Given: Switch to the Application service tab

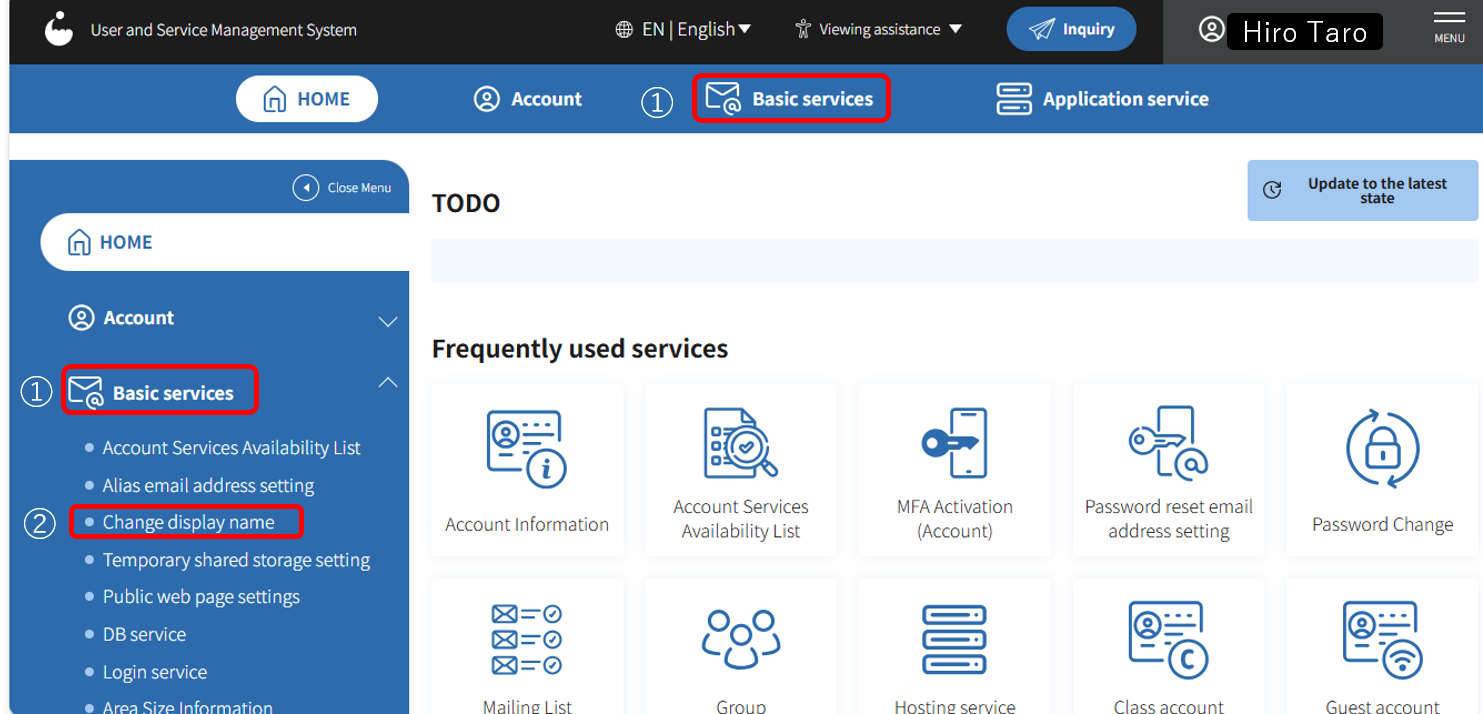Looking at the screenshot, I should 1102,99.
